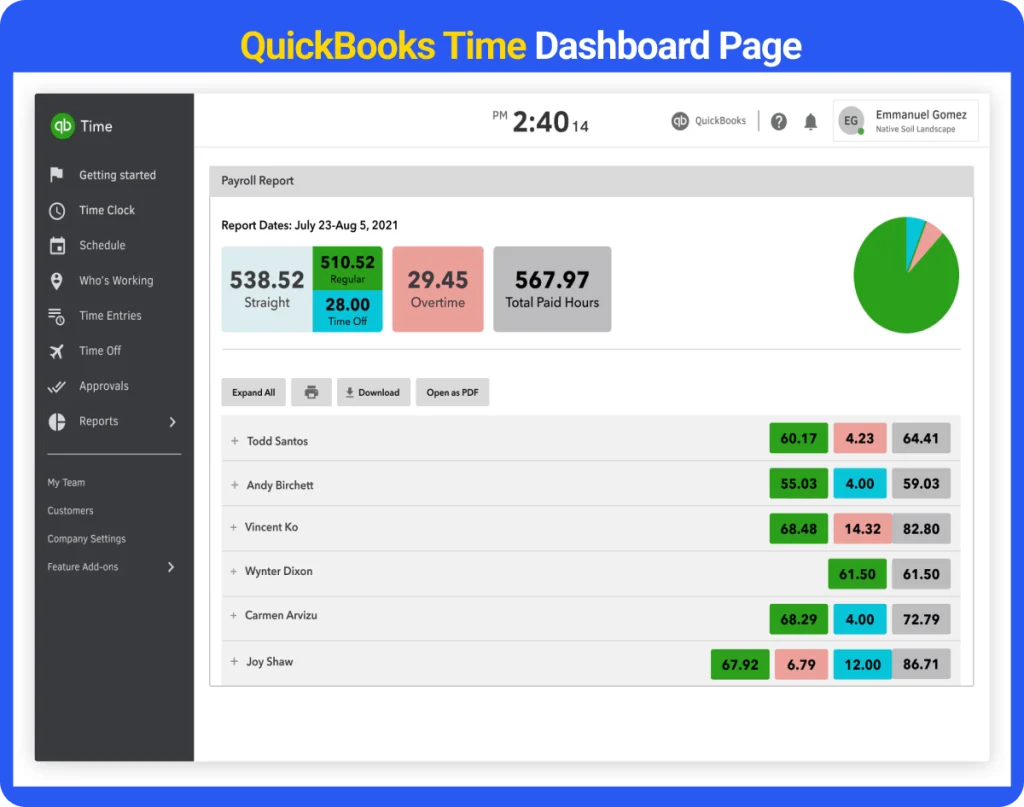
Task: Click Vincent Ko overtime 14.32
Action: tap(862, 529)
